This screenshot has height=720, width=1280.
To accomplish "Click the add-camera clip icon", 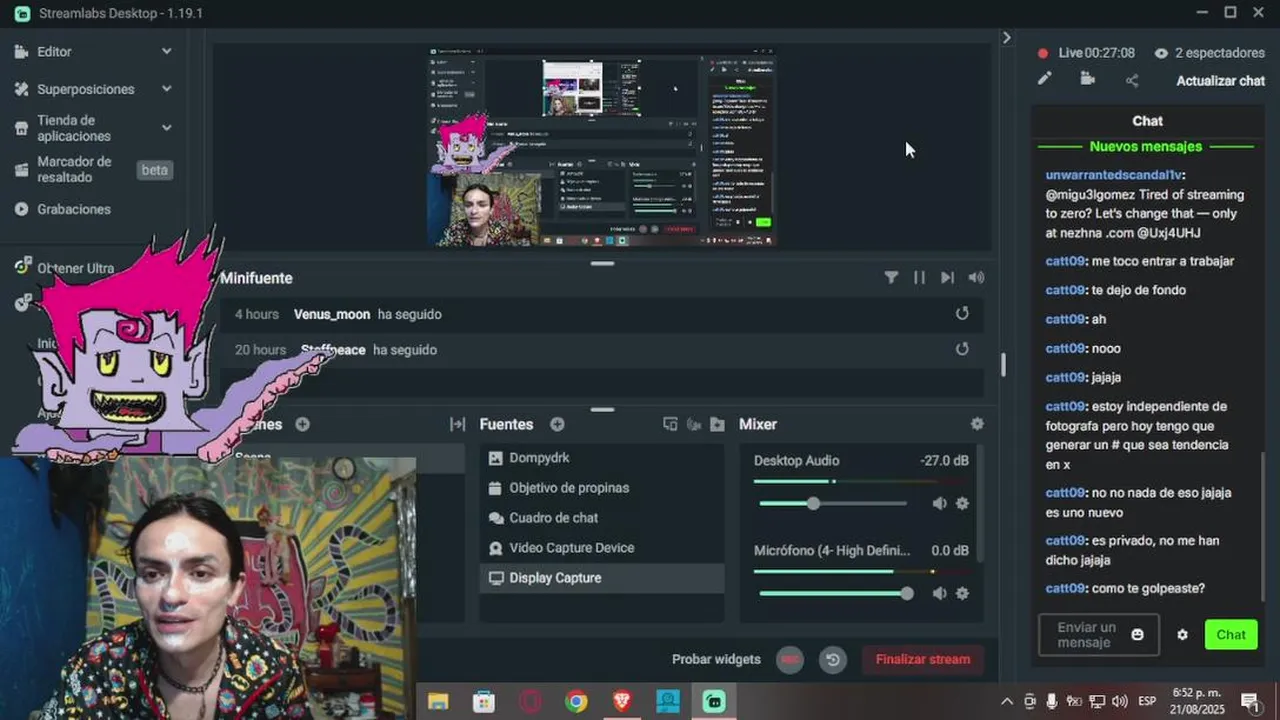I will click(1088, 79).
